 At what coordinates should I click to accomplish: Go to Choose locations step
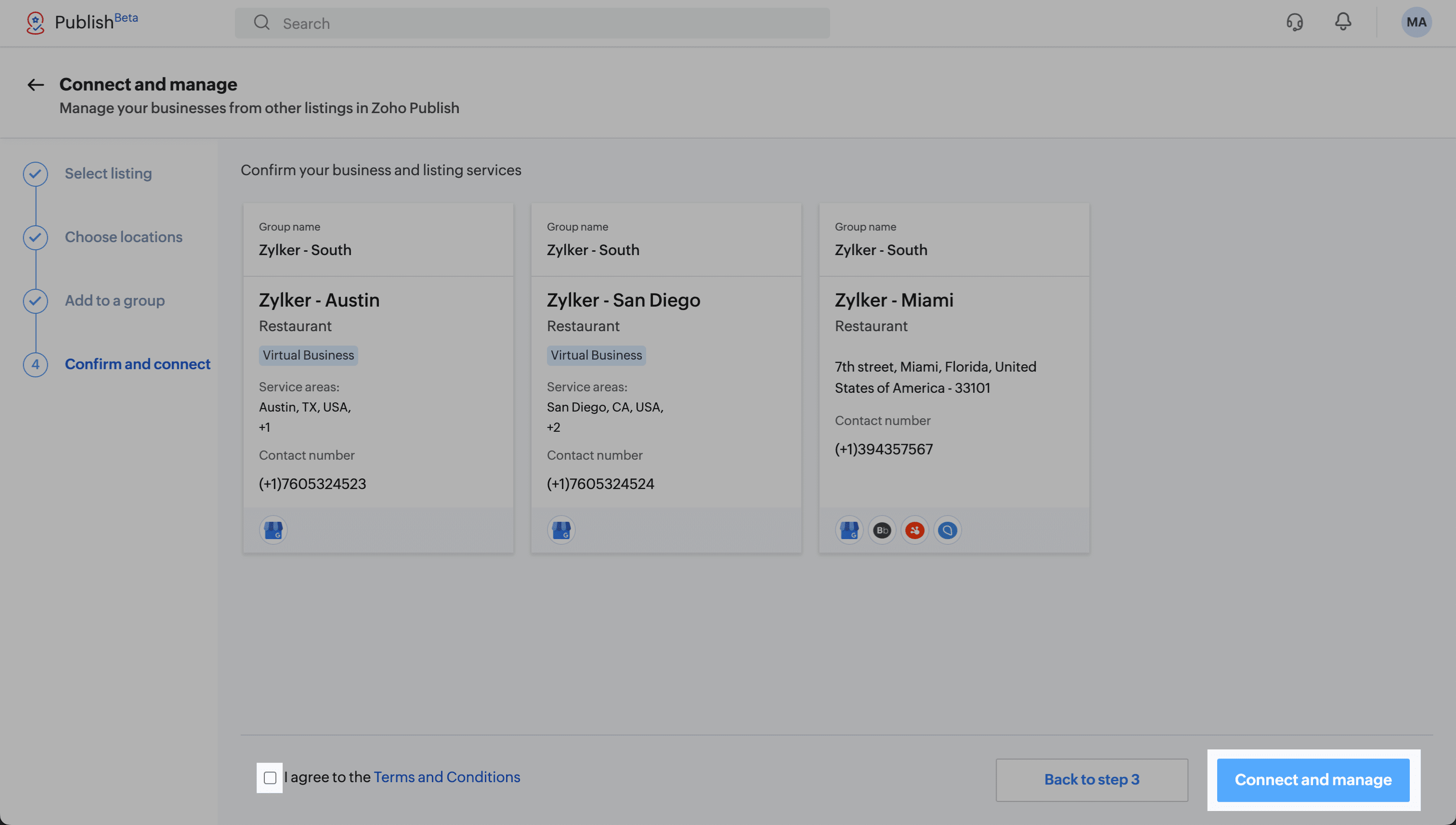click(x=124, y=237)
